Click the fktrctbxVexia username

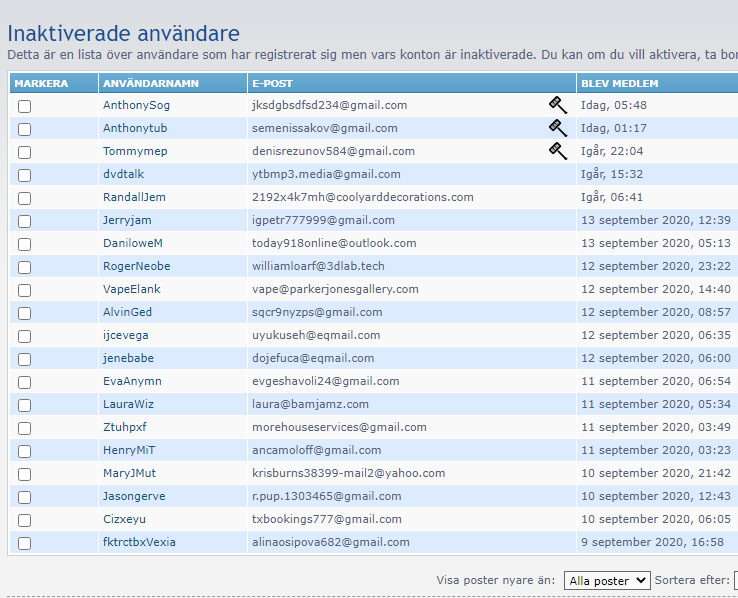139,542
